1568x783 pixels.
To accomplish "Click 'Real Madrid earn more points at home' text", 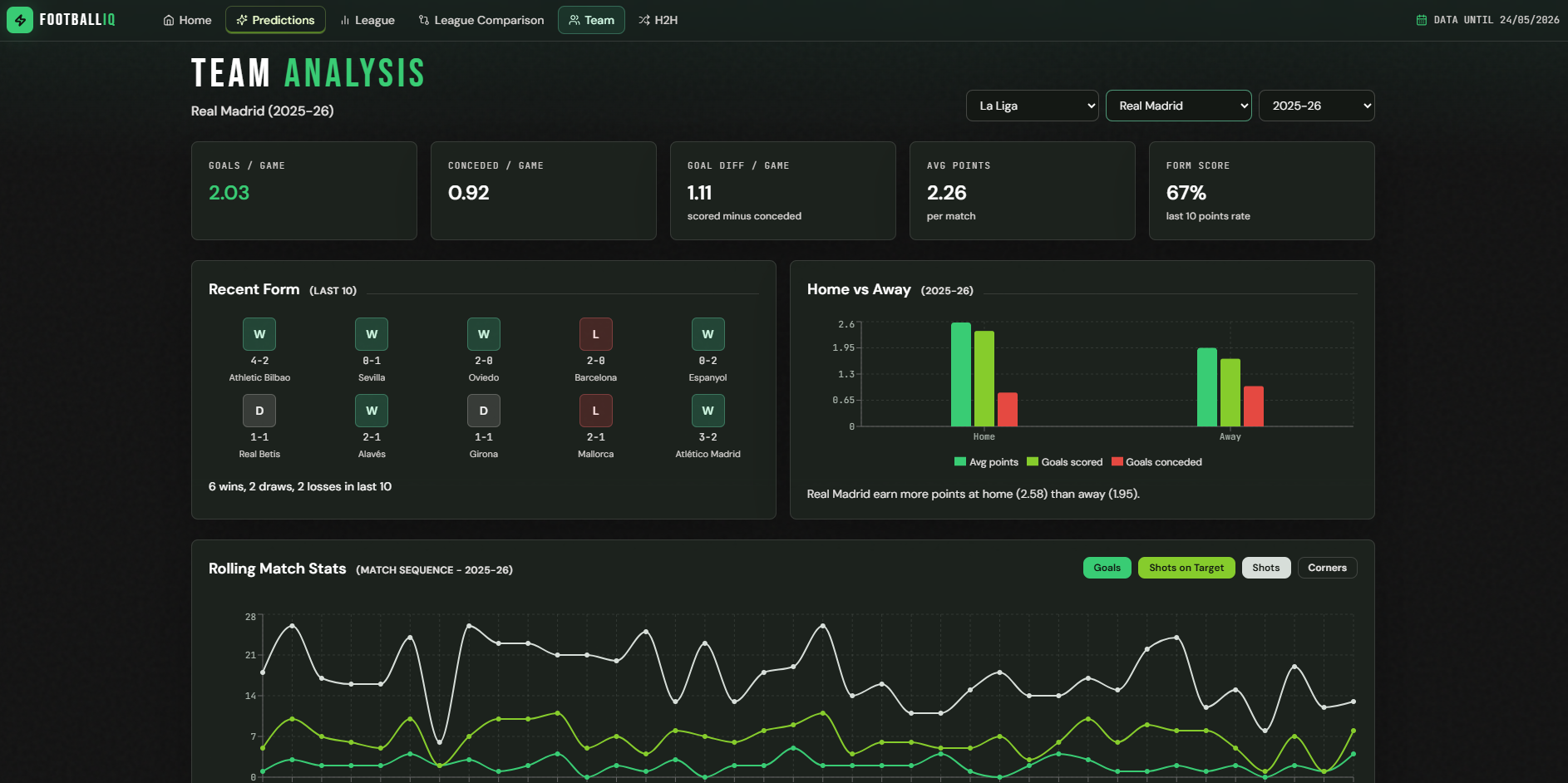I will [974, 494].
